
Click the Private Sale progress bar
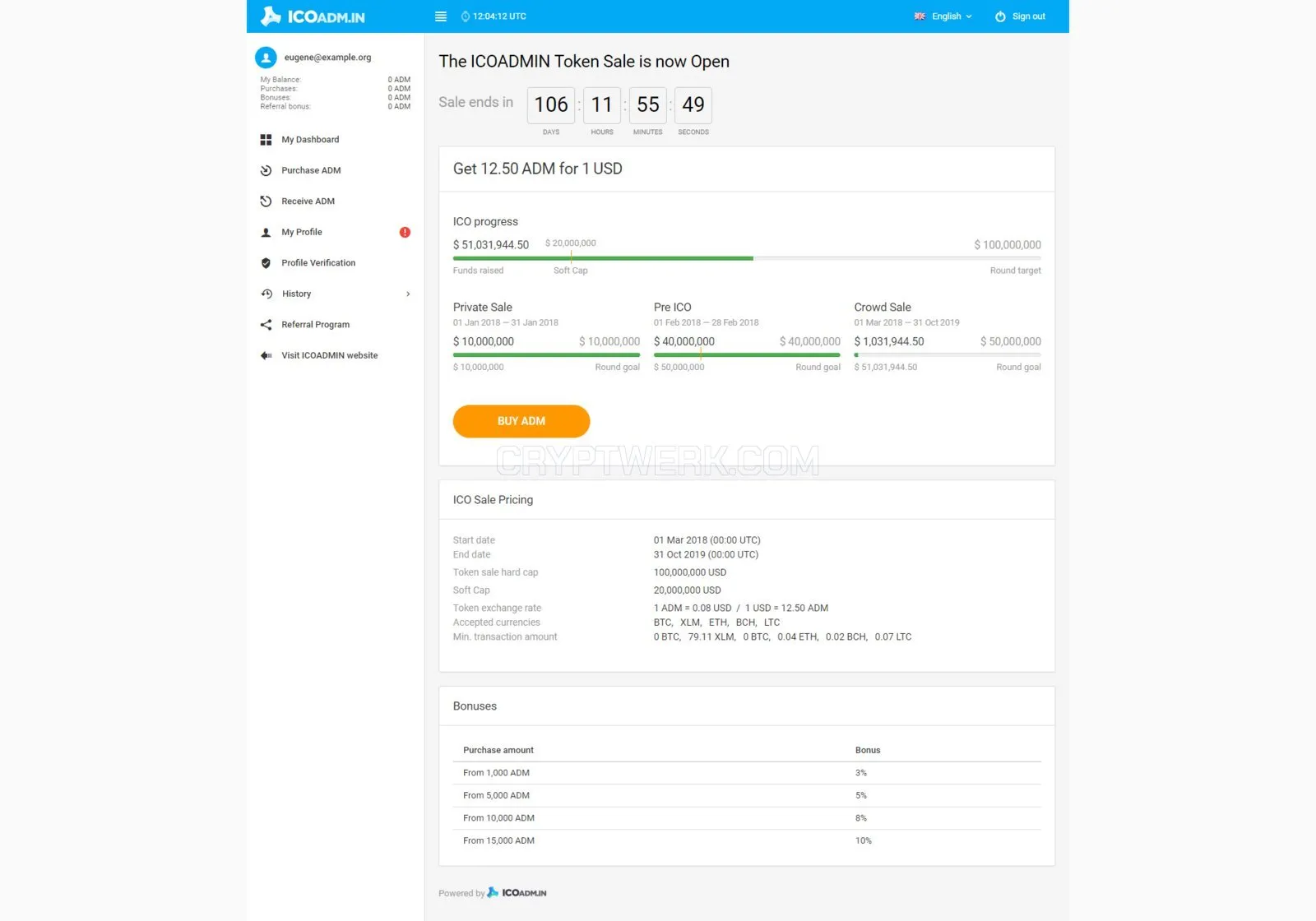pos(546,355)
